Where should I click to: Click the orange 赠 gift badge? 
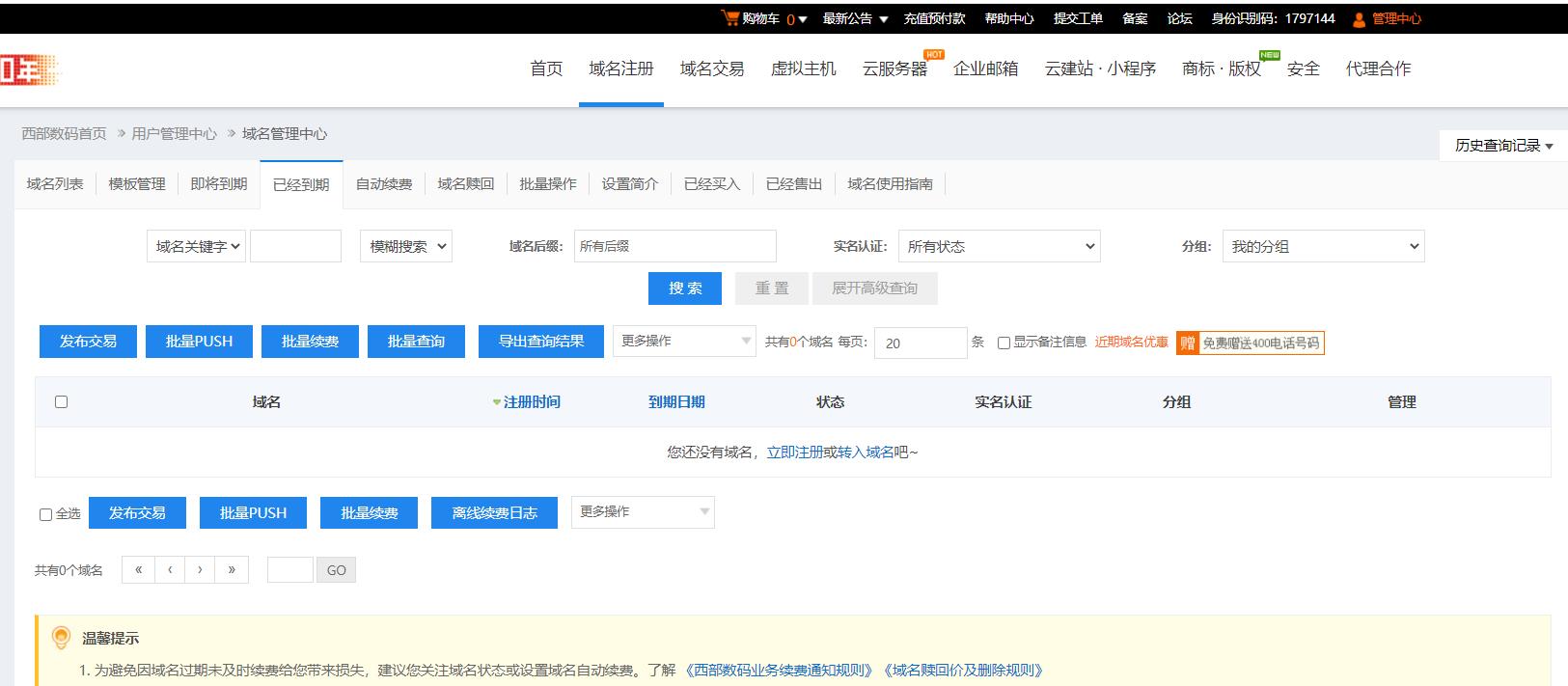click(x=1187, y=343)
